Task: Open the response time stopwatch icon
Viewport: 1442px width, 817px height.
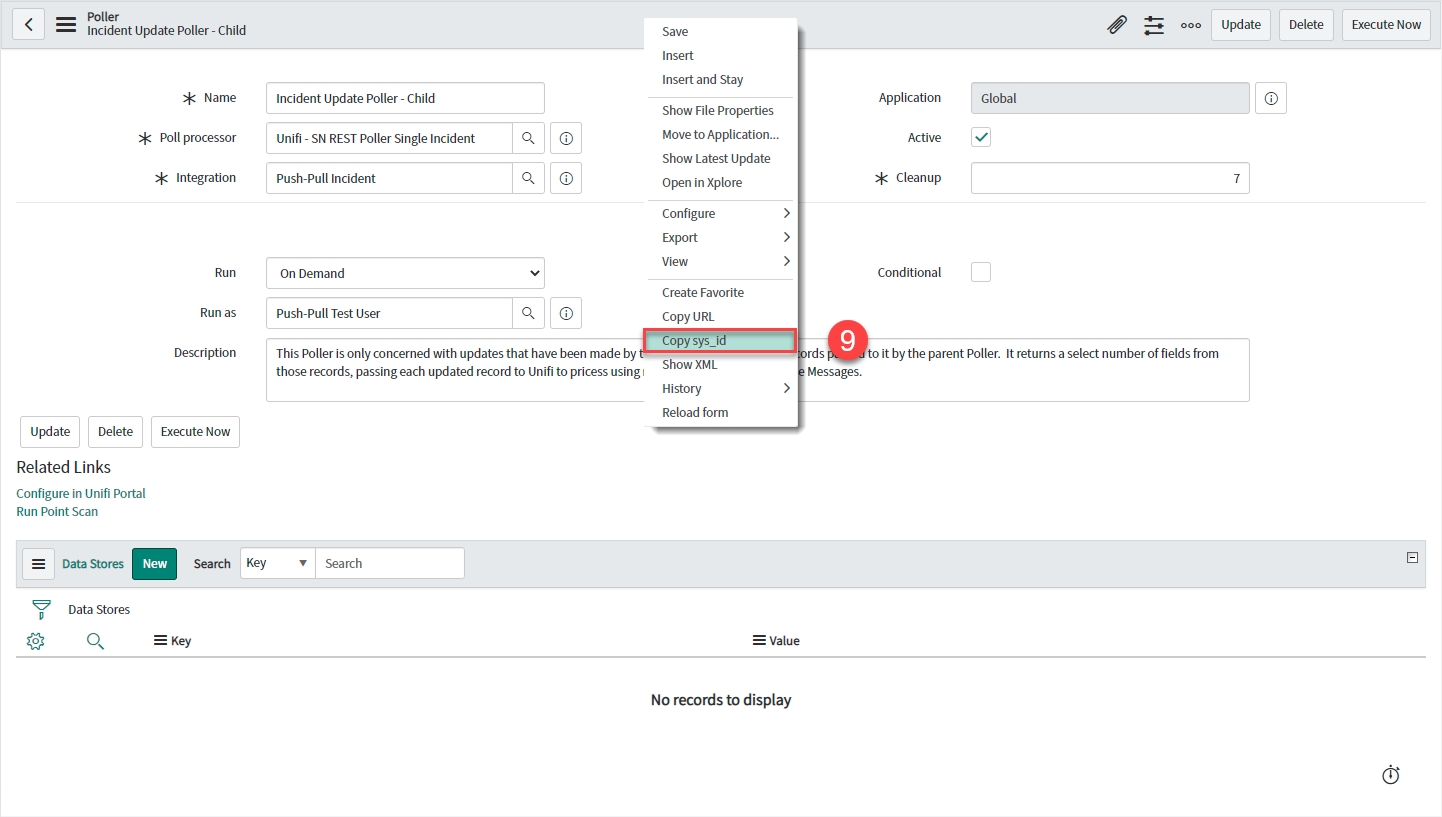Action: coord(1390,775)
